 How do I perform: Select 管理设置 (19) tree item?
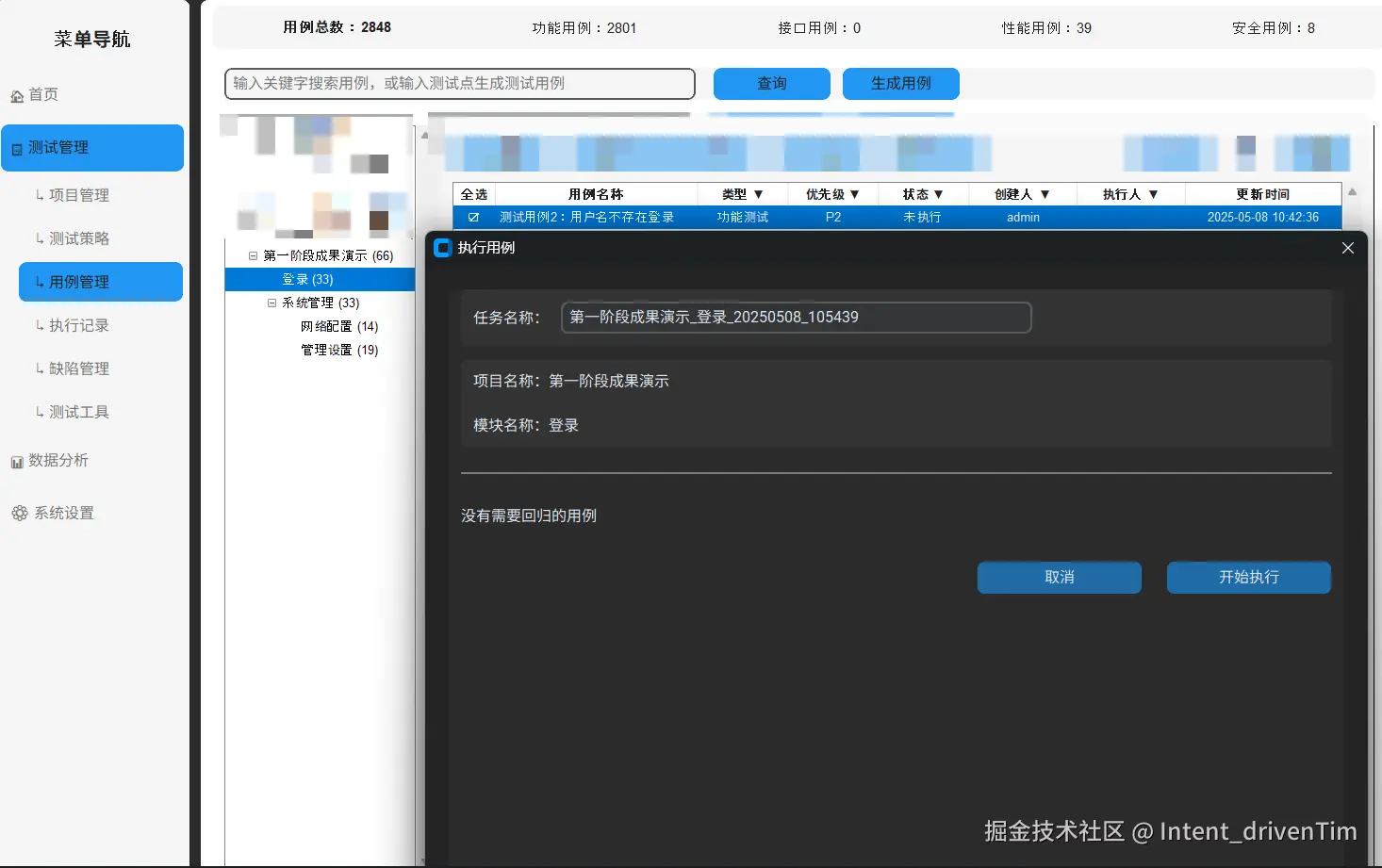pyautogui.click(x=339, y=350)
